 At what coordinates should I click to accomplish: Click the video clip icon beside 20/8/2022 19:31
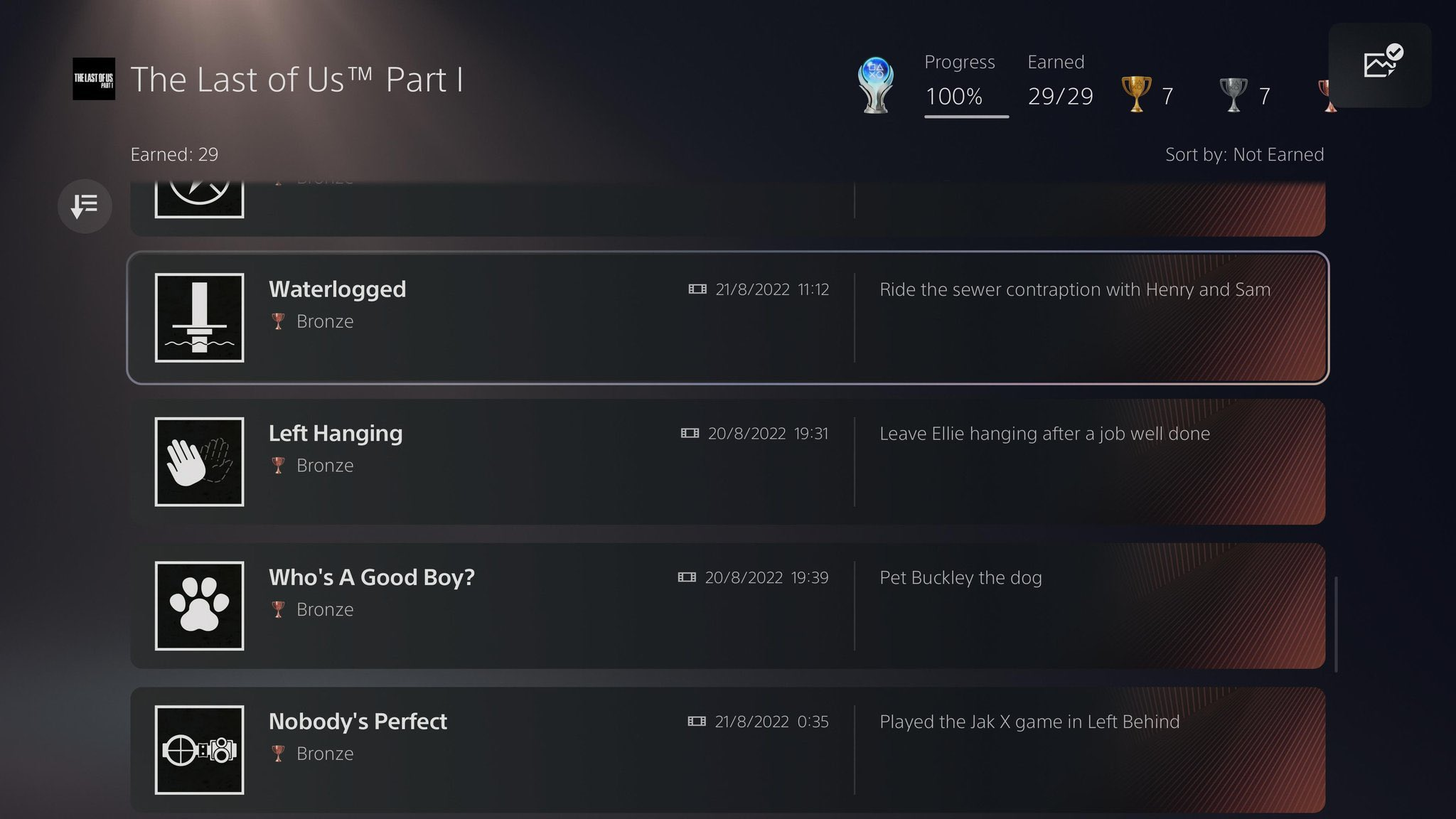pyautogui.click(x=690, y=434)
